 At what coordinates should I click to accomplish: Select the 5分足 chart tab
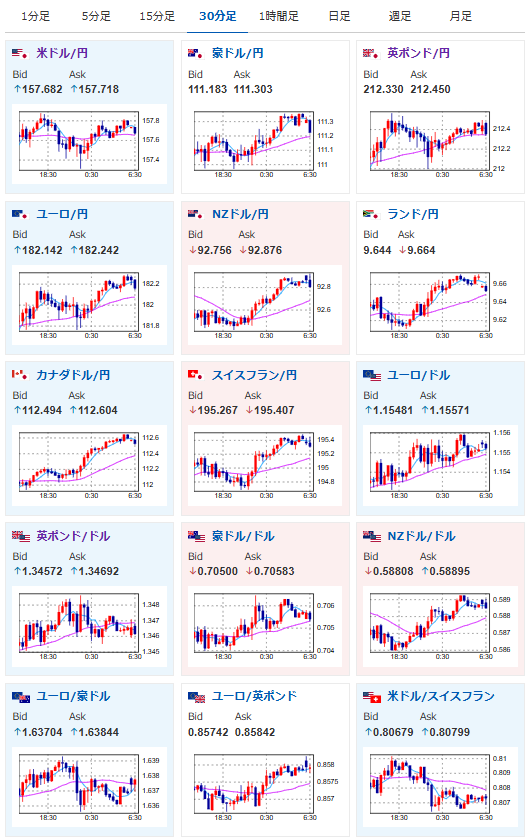[96, 16]
